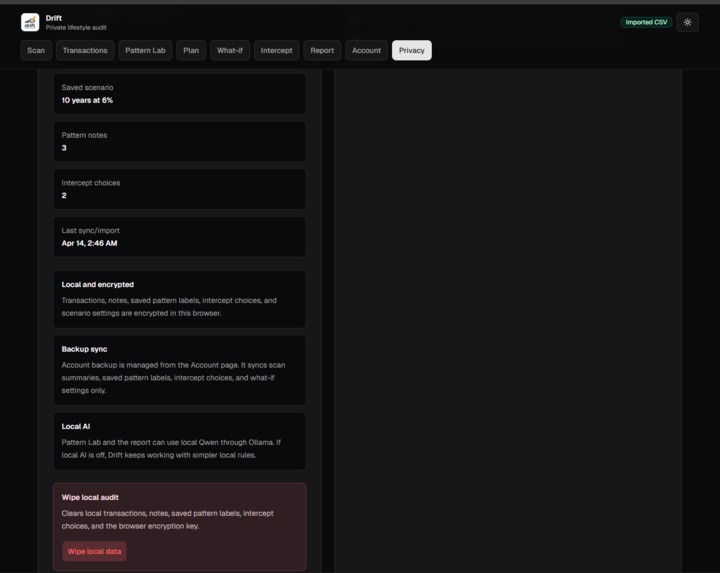720x573 pixels.
Task: Click the encrypted-in-this-browser description text
Action: pos(169,307)
